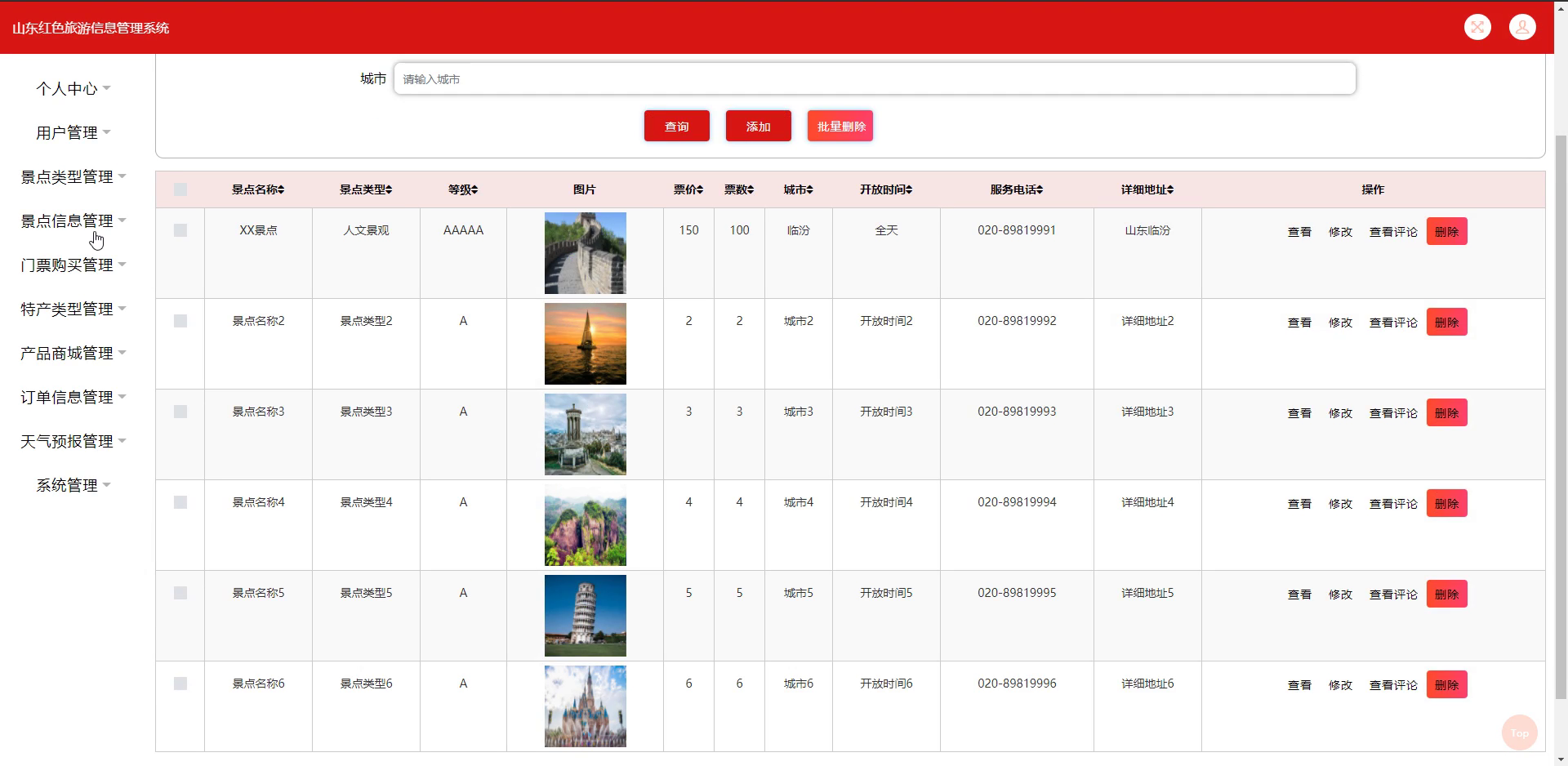Delete the XX景点 row

pyautogui.click(x=1446, y=231)
